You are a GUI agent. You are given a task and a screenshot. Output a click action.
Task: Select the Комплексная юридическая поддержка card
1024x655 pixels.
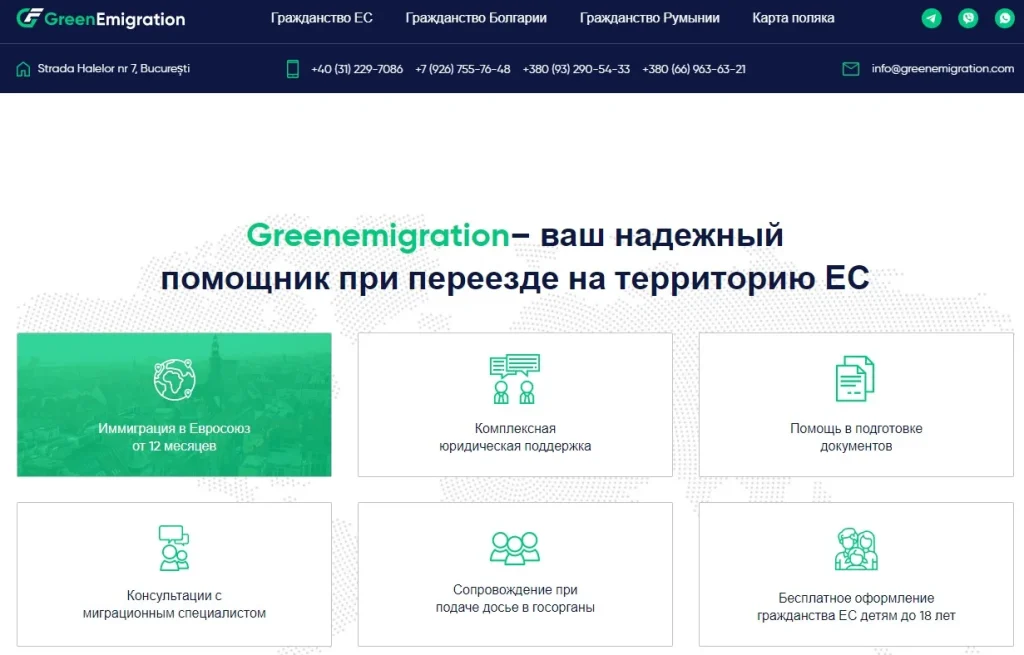coord(515,404)
